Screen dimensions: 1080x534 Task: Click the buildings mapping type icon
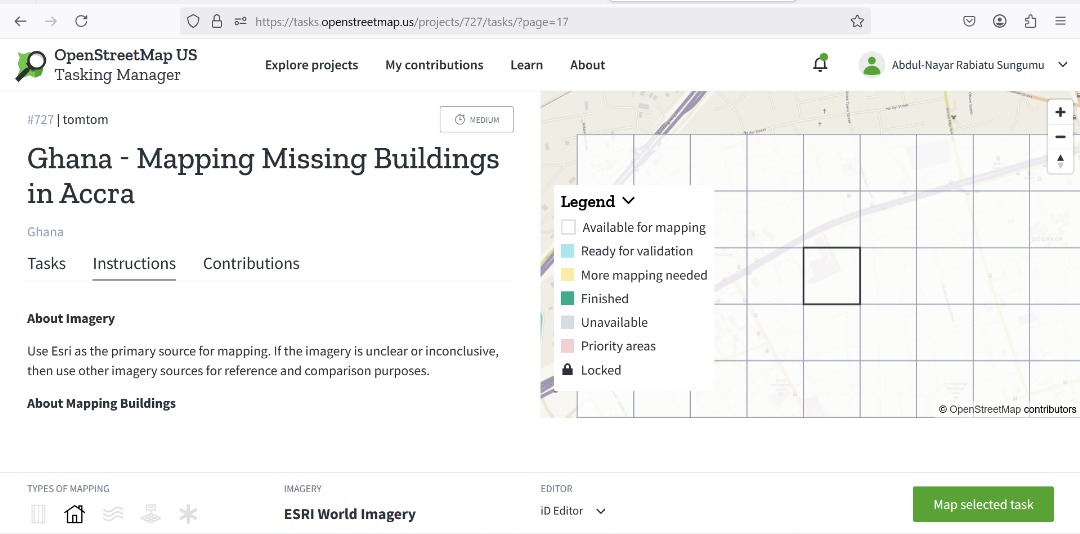74,513
